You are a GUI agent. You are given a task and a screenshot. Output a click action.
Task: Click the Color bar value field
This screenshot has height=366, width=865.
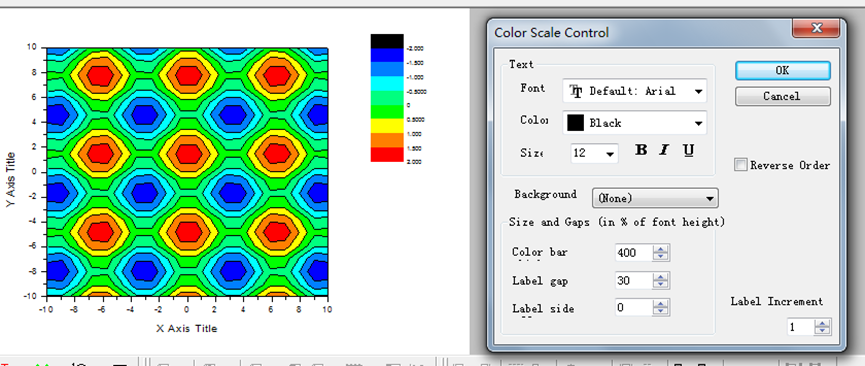pos(634,253)
